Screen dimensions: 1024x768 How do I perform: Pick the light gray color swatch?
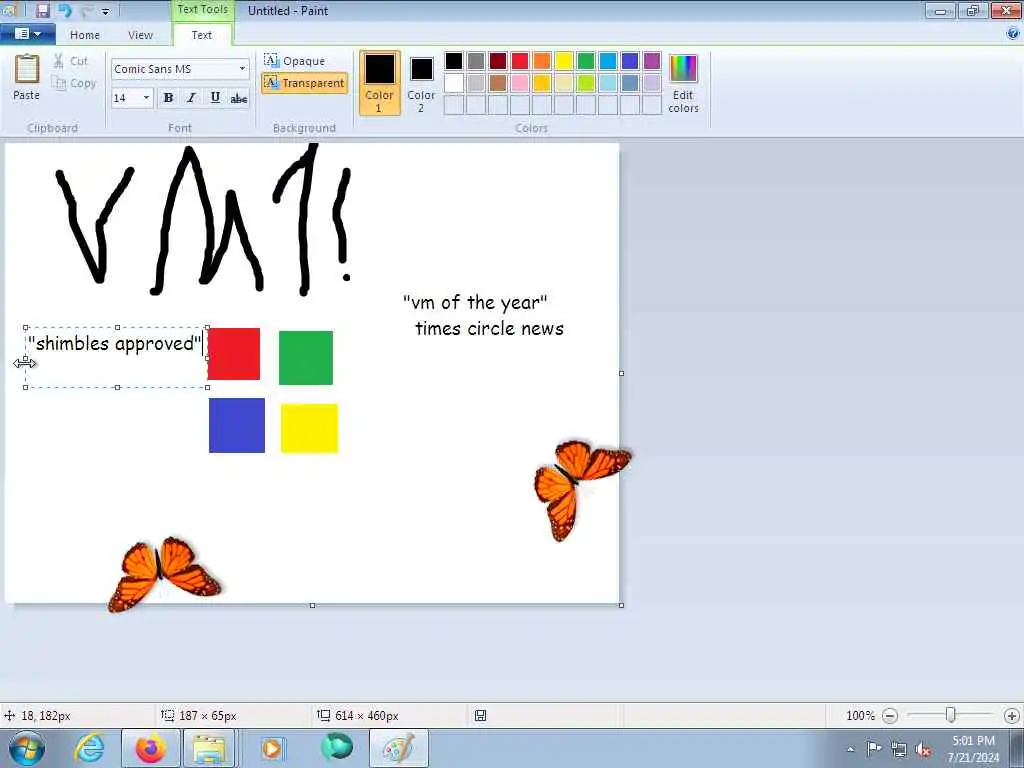click(x=476, y=83)
